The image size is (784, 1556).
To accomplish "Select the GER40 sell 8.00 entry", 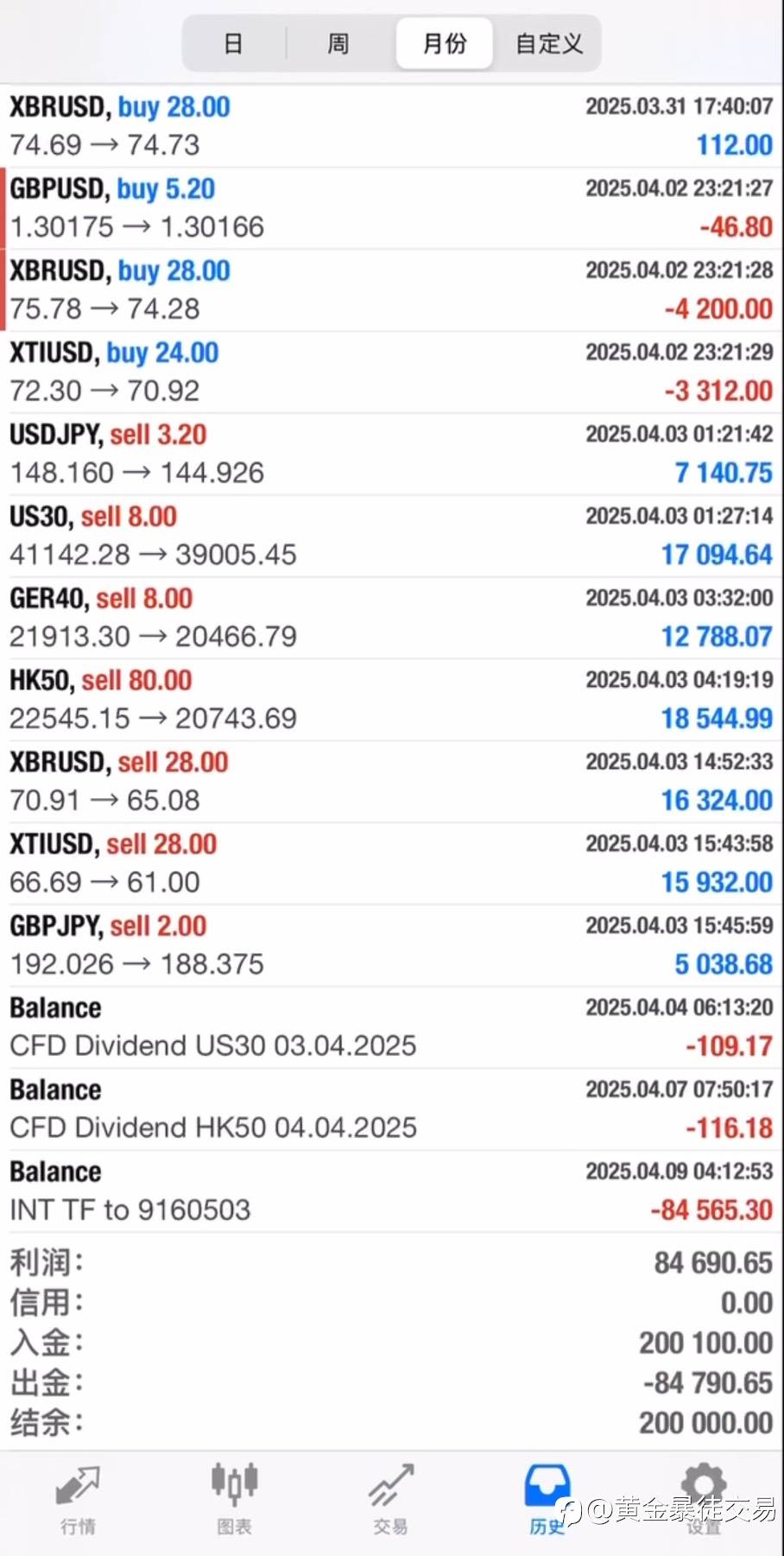I will point(392,618).
